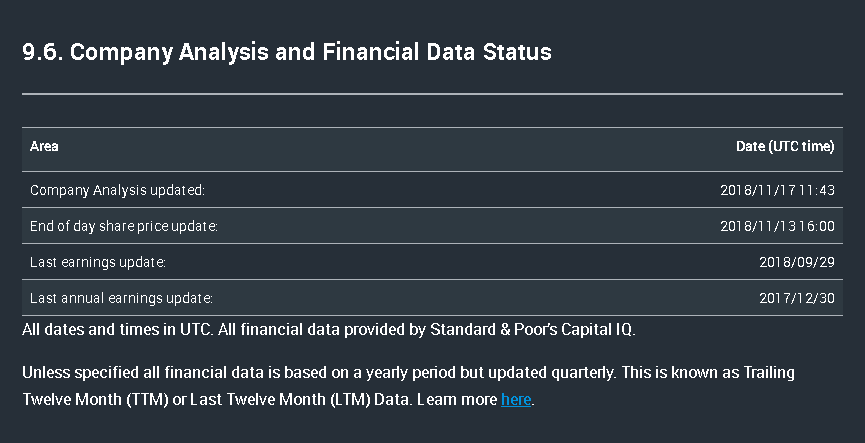
Task: Click the 'Learn more' text before the link
Action: [456, 400]
